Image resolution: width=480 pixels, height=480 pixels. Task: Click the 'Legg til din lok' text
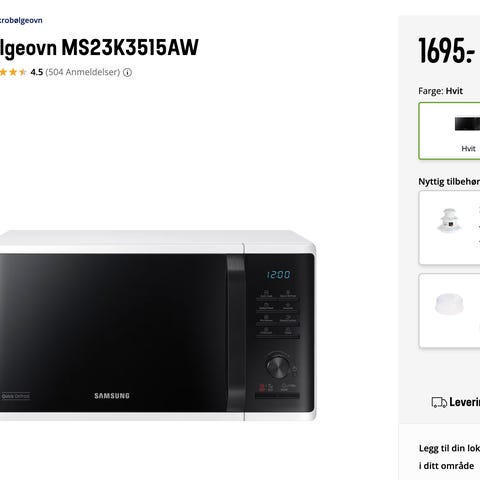coord(449,448)
